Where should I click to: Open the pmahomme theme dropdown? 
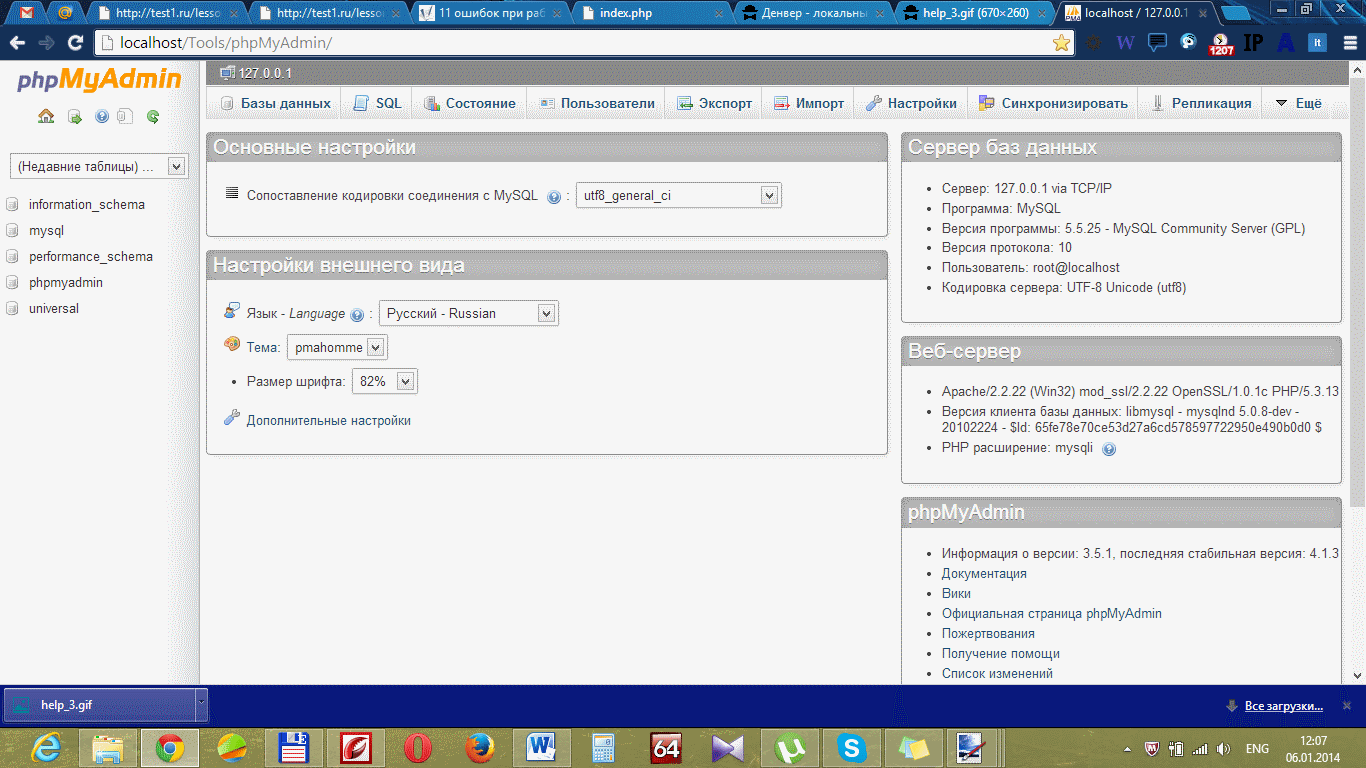click(337, 348)
